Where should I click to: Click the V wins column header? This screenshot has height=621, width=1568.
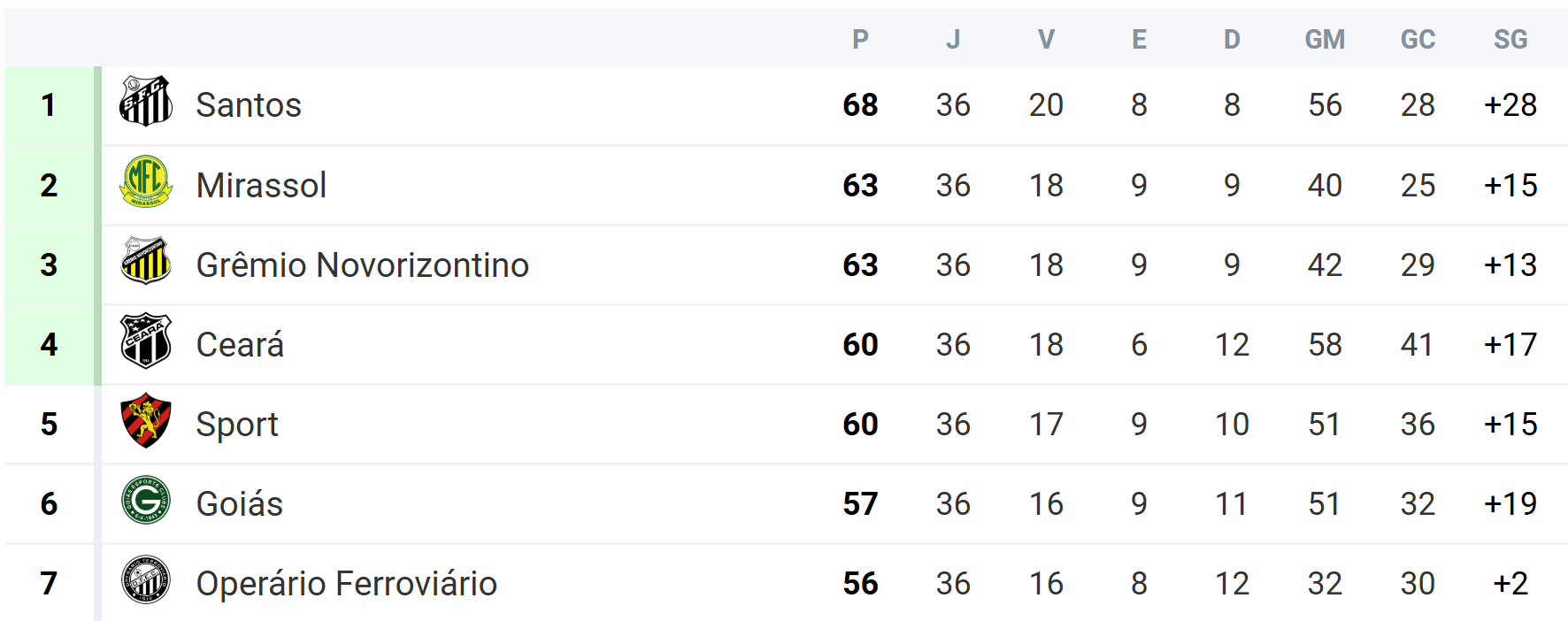point(1046,40)
